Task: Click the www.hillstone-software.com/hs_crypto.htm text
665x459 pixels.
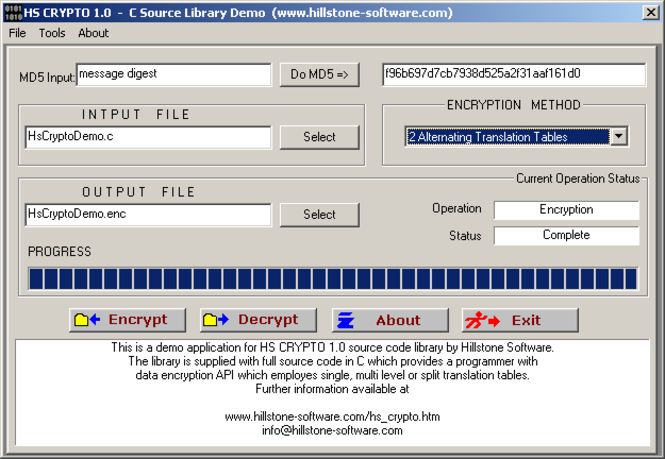Action: (x=332, y=417)
